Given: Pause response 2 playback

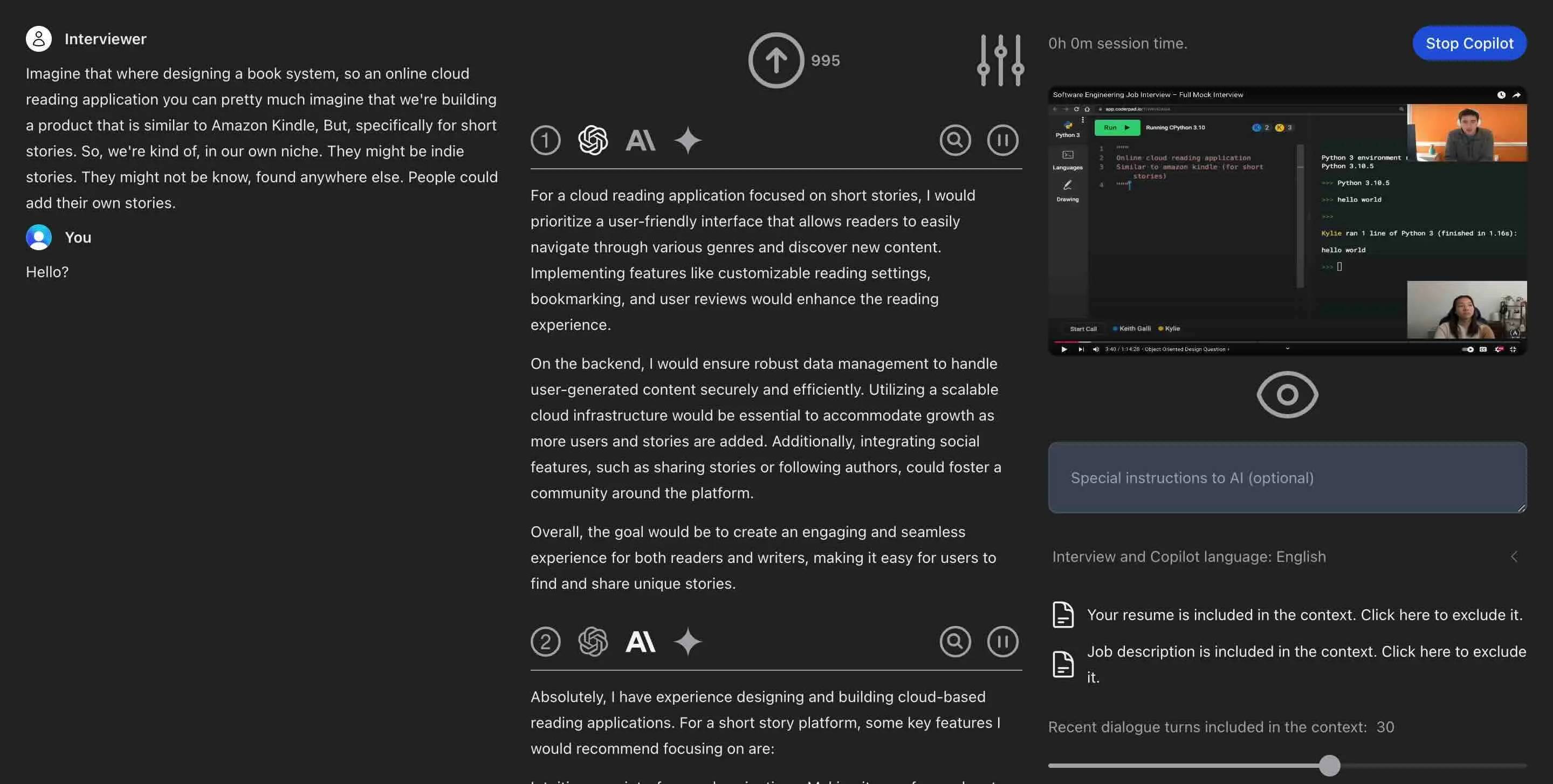Looking at the screenshot, I should [1003, 641].
